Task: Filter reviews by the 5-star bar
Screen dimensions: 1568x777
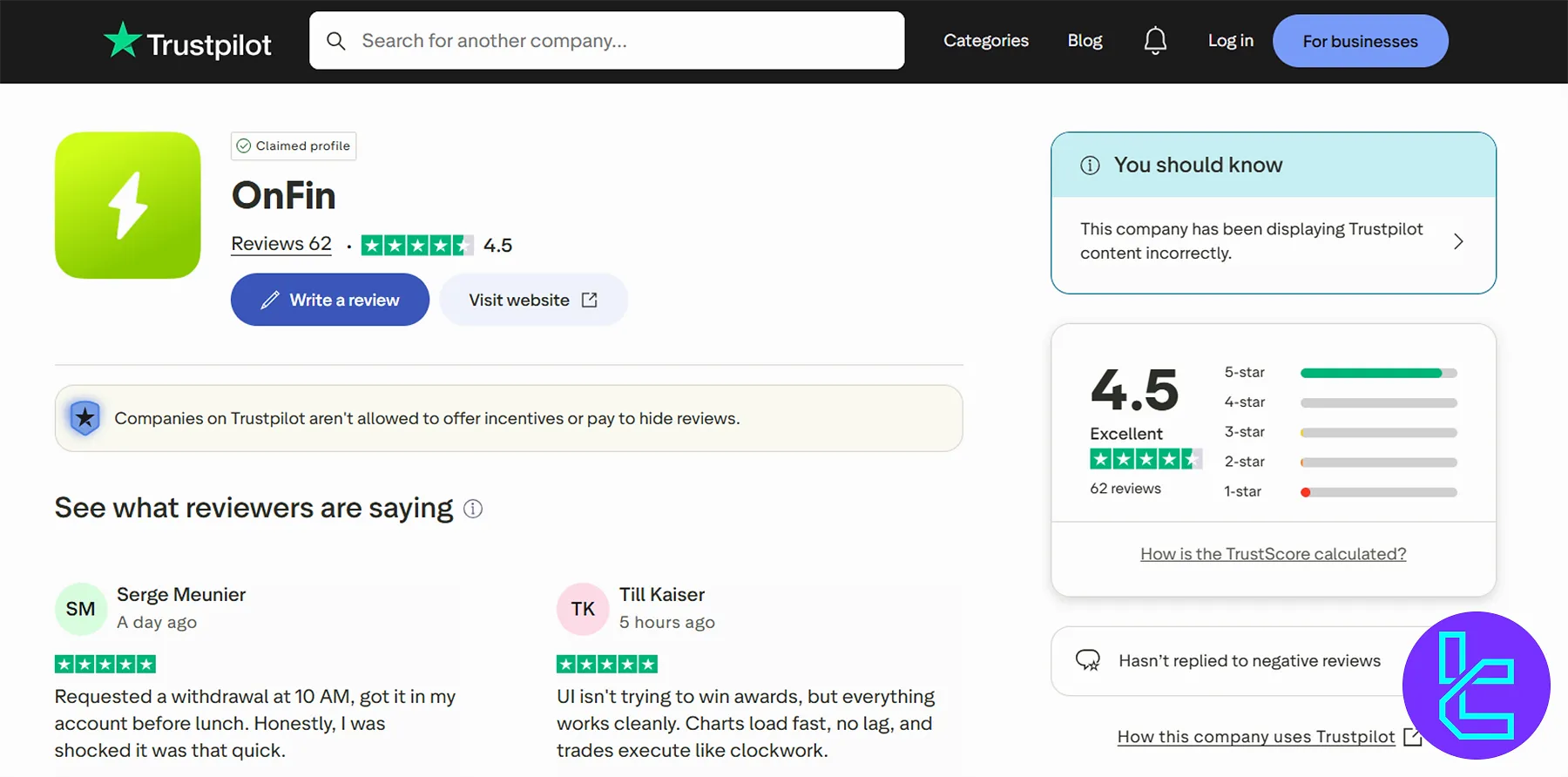Action: (x=1378, y=373)
